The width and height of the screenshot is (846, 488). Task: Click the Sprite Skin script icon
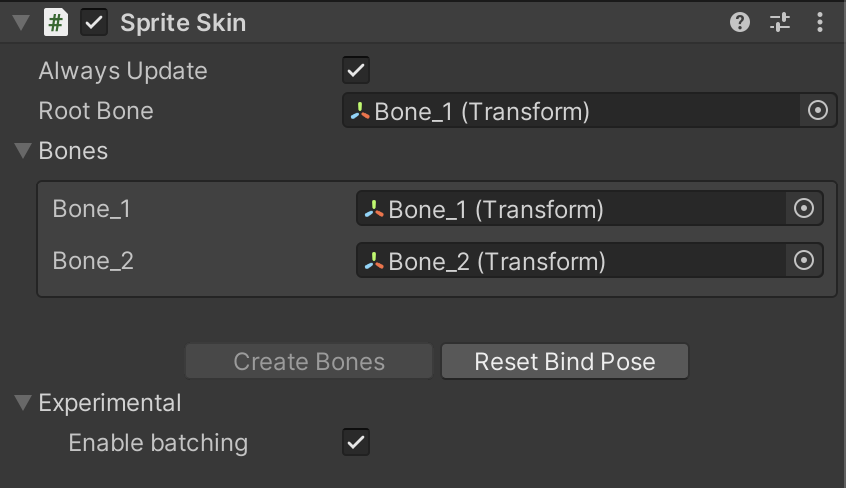56,23
